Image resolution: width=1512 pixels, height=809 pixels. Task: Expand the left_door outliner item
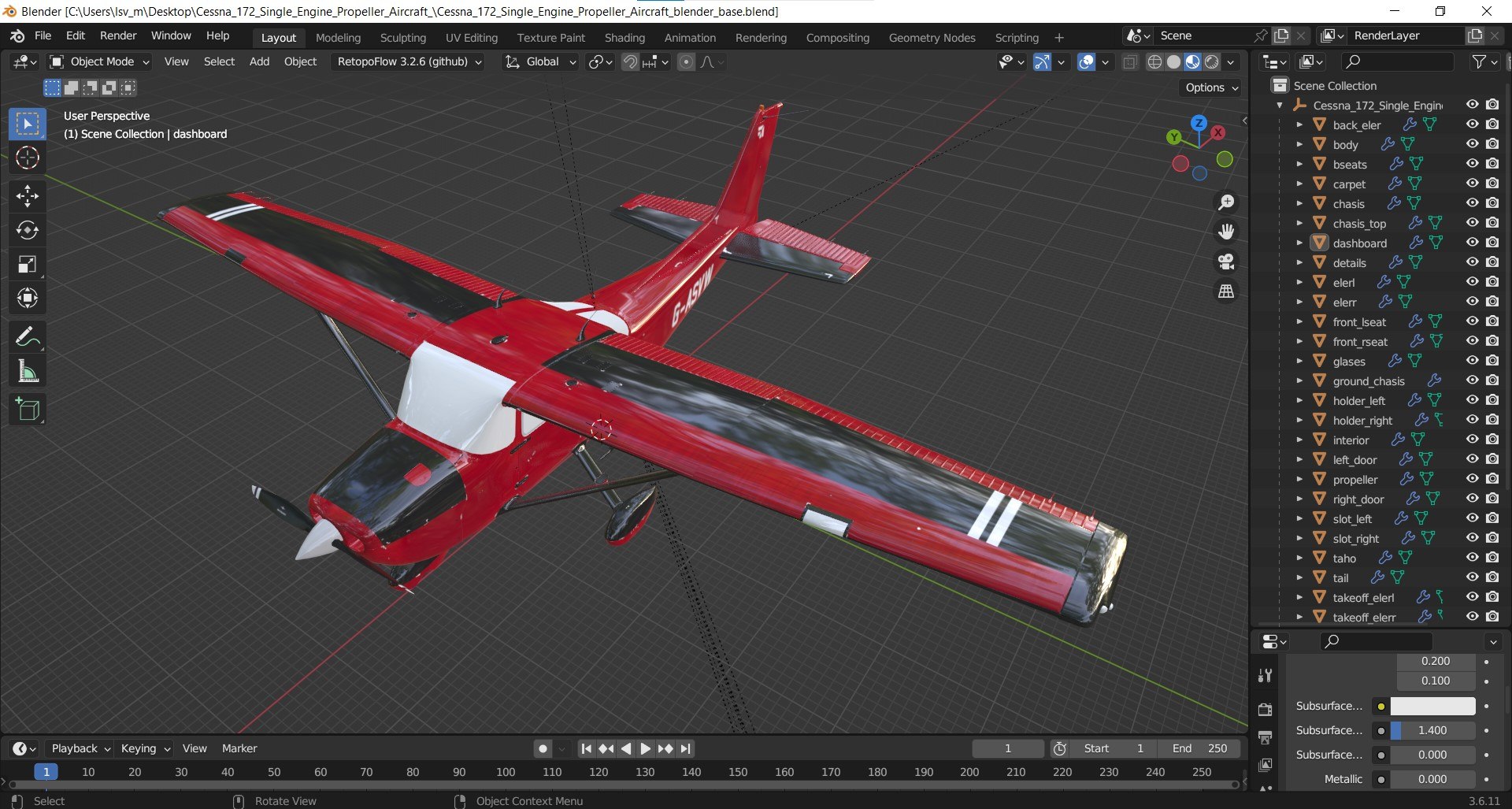pyautogui.click(x=1299, y=460)
